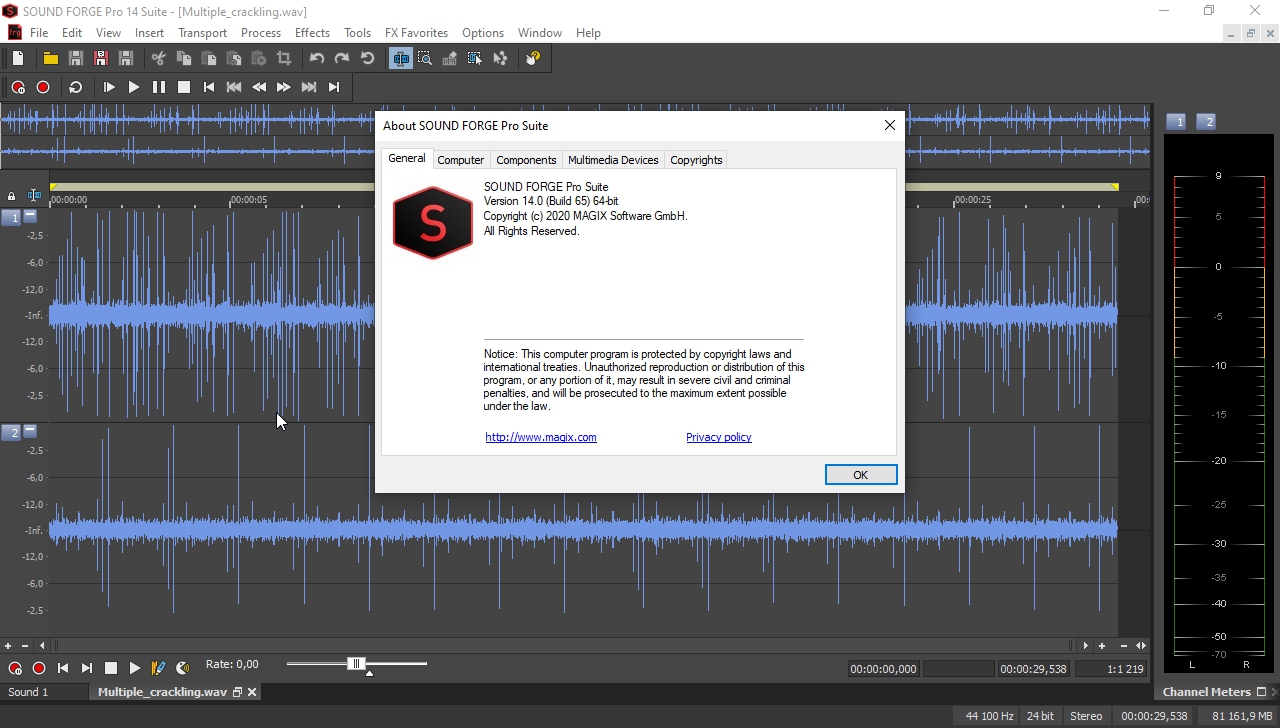Open the Privacy policy link
This screenshot has height=728, width=1280.
pos(718,437)
